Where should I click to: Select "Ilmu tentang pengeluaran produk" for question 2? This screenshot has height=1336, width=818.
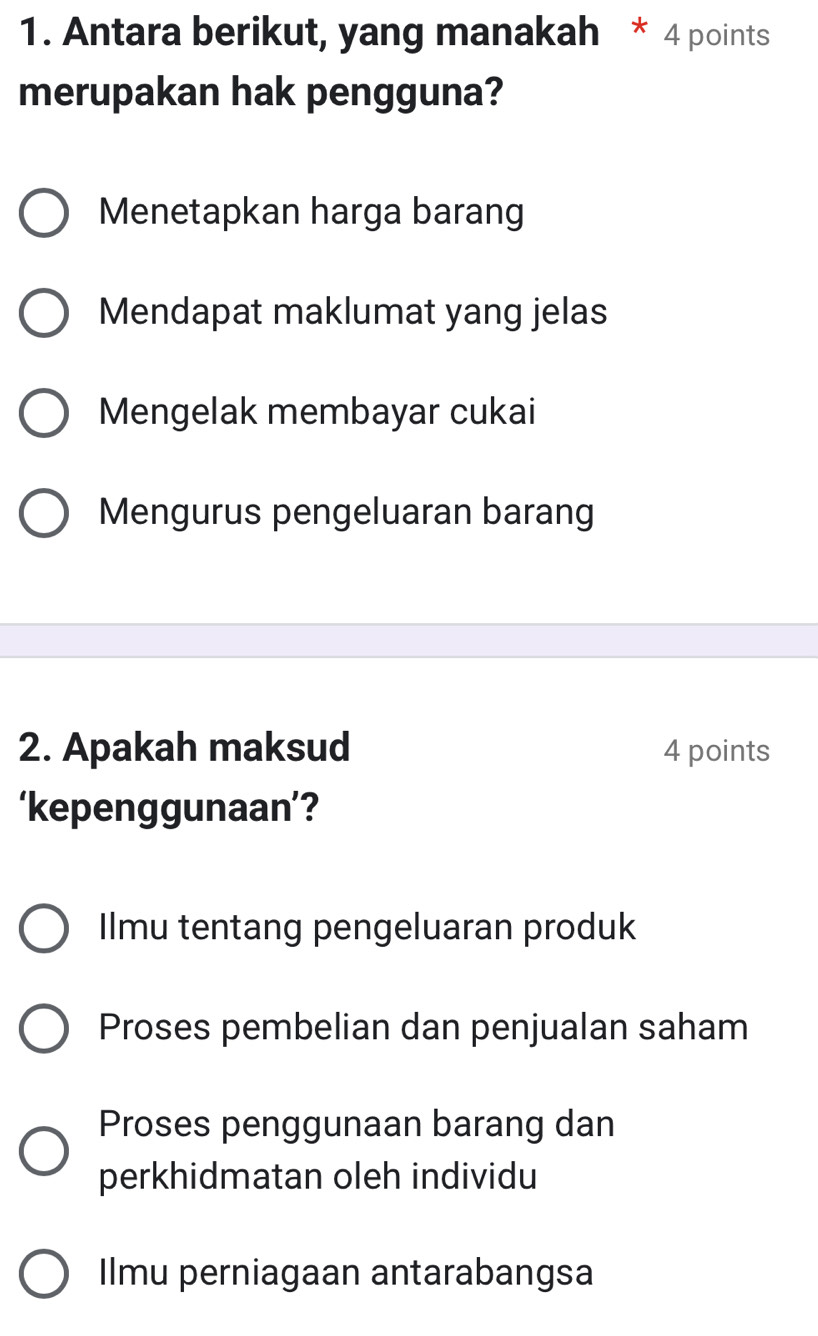pyautogui.click(x=42, y=928)
